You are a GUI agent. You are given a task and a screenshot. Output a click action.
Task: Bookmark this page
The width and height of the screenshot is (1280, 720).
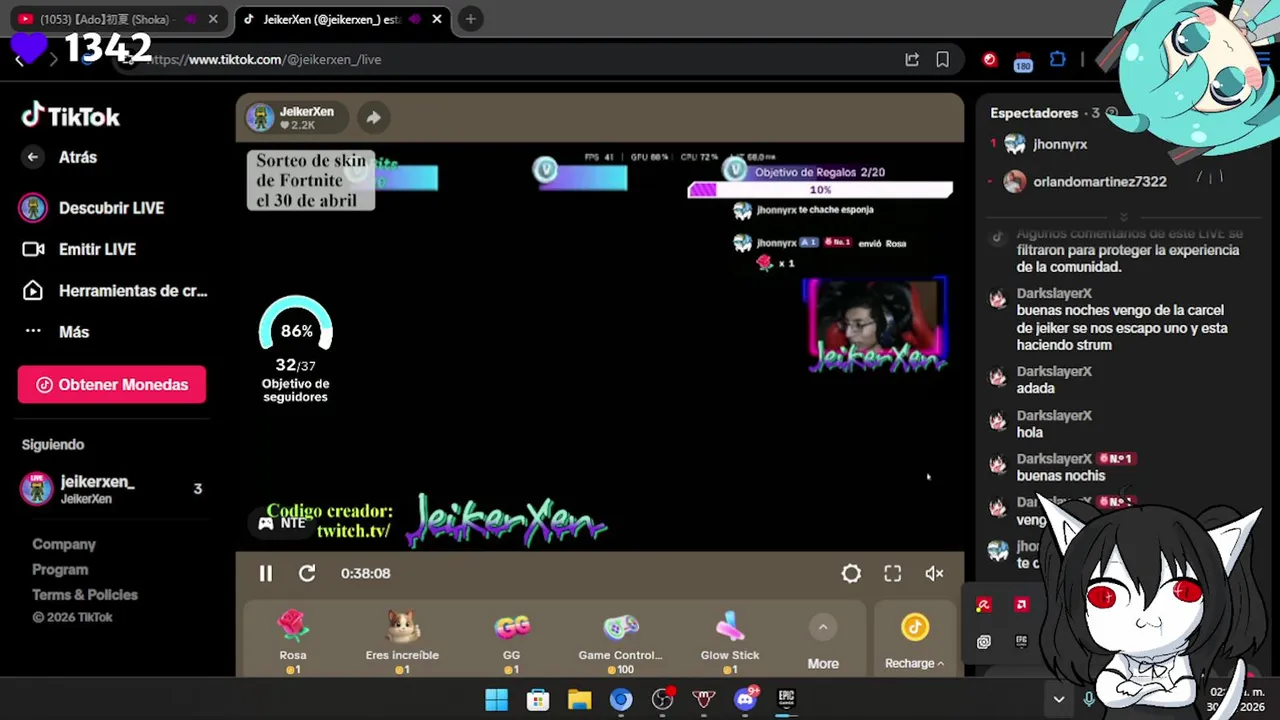[942, 60]
